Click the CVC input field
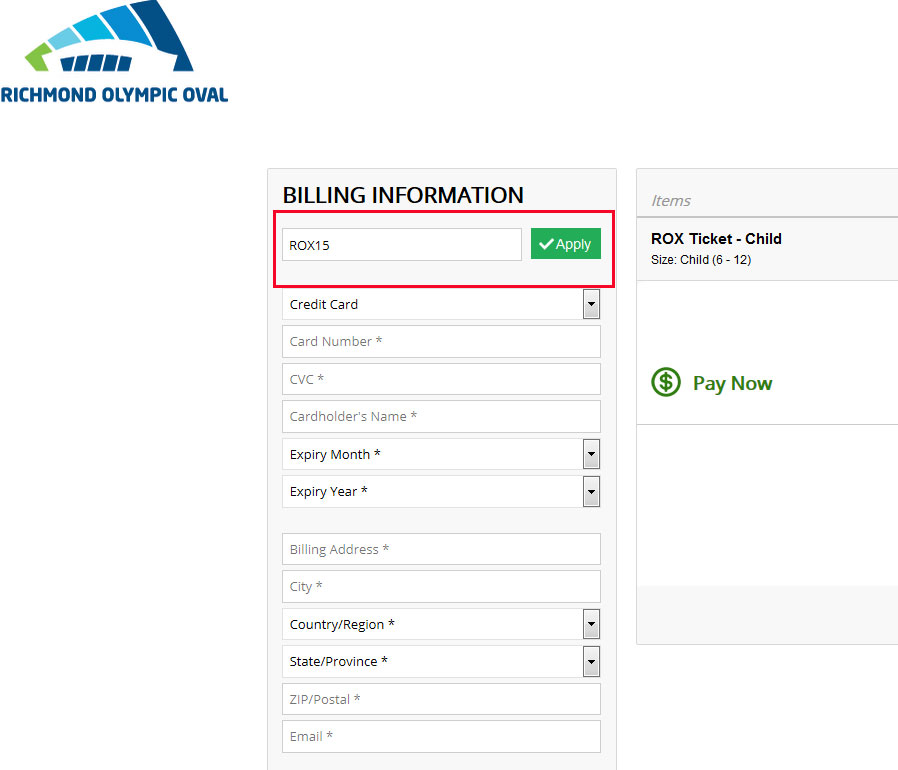Viewport: 898px width, 770px height. pyautogui.click(x=441, y=379)
